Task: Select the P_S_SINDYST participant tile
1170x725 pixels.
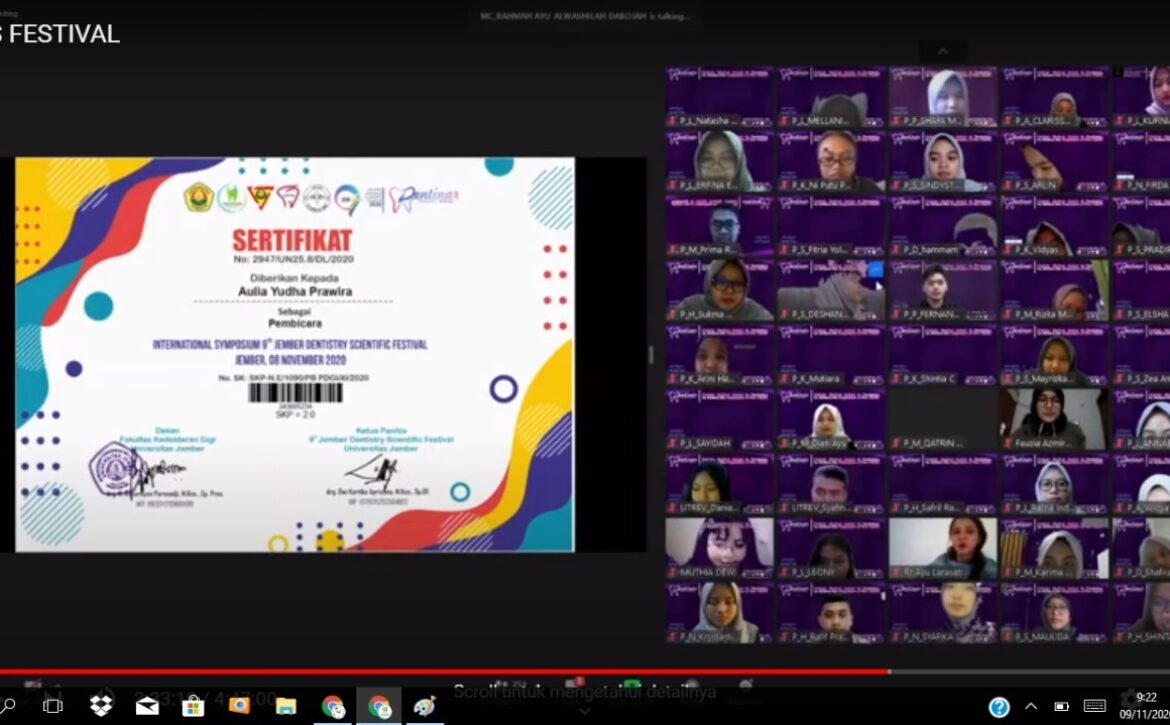Action: 943,162
